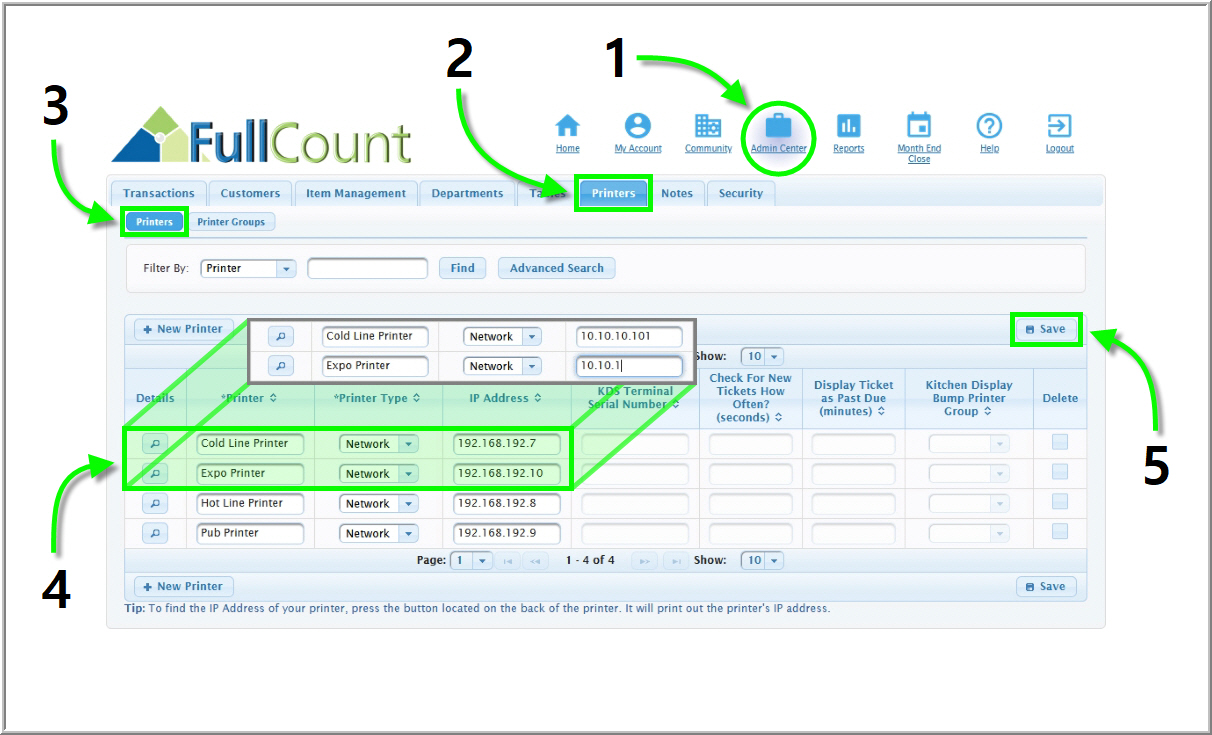
Task: Open the Printer Groups sub-tab
Action: pos(231,222)
